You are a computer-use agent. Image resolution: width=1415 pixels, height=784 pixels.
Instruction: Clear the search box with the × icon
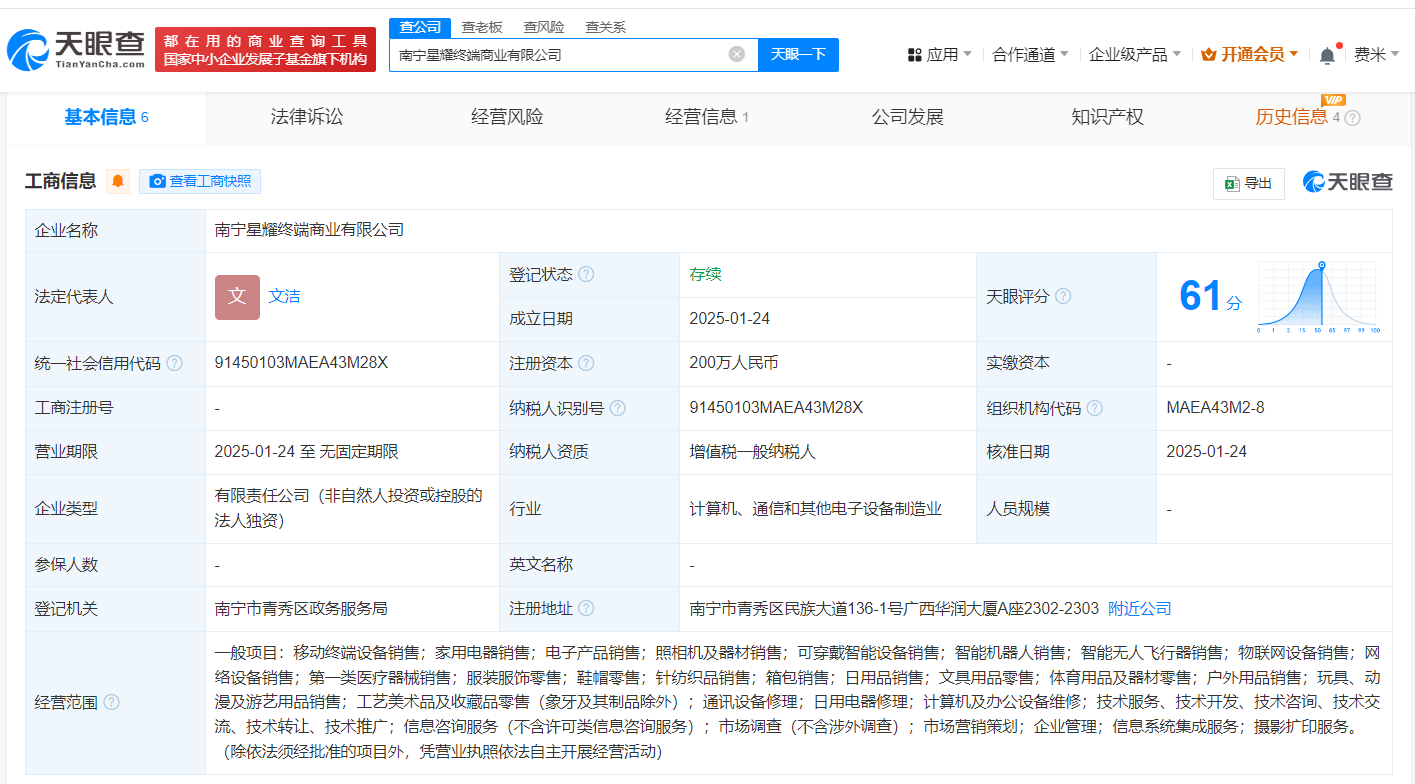pyautogui.click(x=738, y=55)
